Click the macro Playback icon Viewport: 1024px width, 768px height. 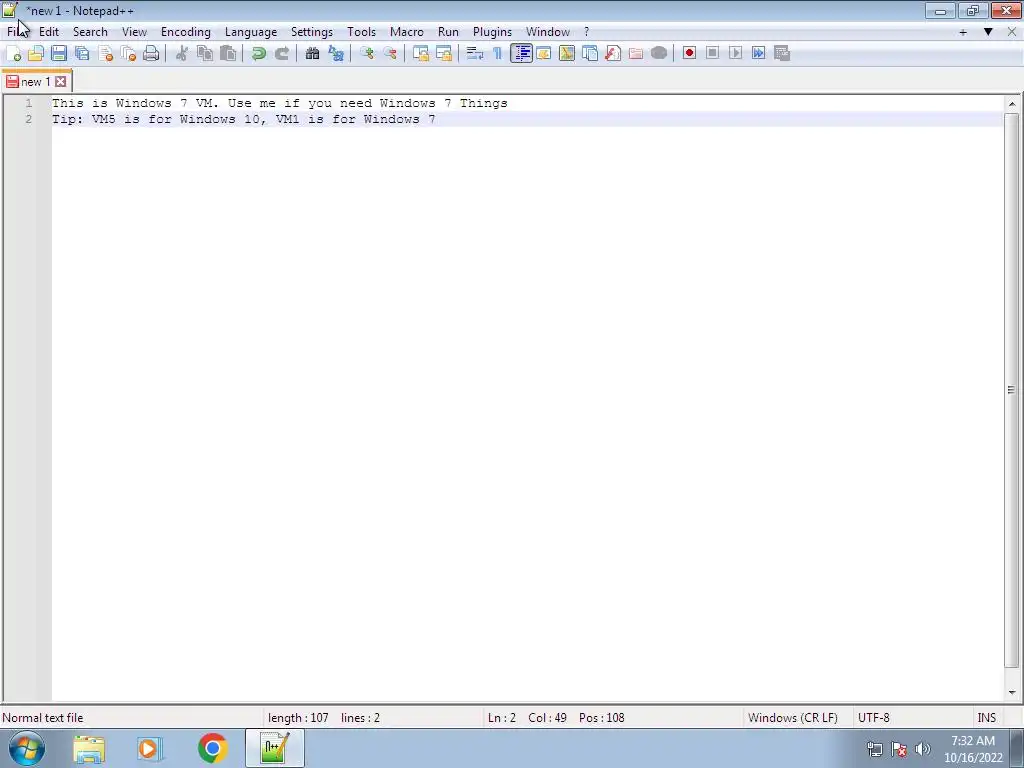tap(735, 54)
